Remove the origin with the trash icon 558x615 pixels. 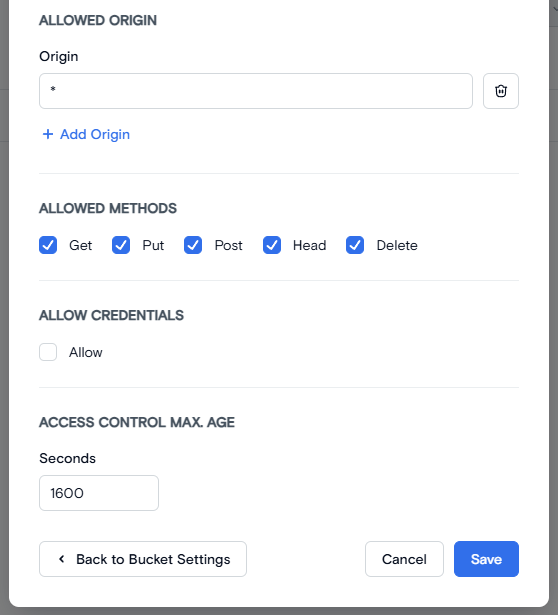click(501, 91)
